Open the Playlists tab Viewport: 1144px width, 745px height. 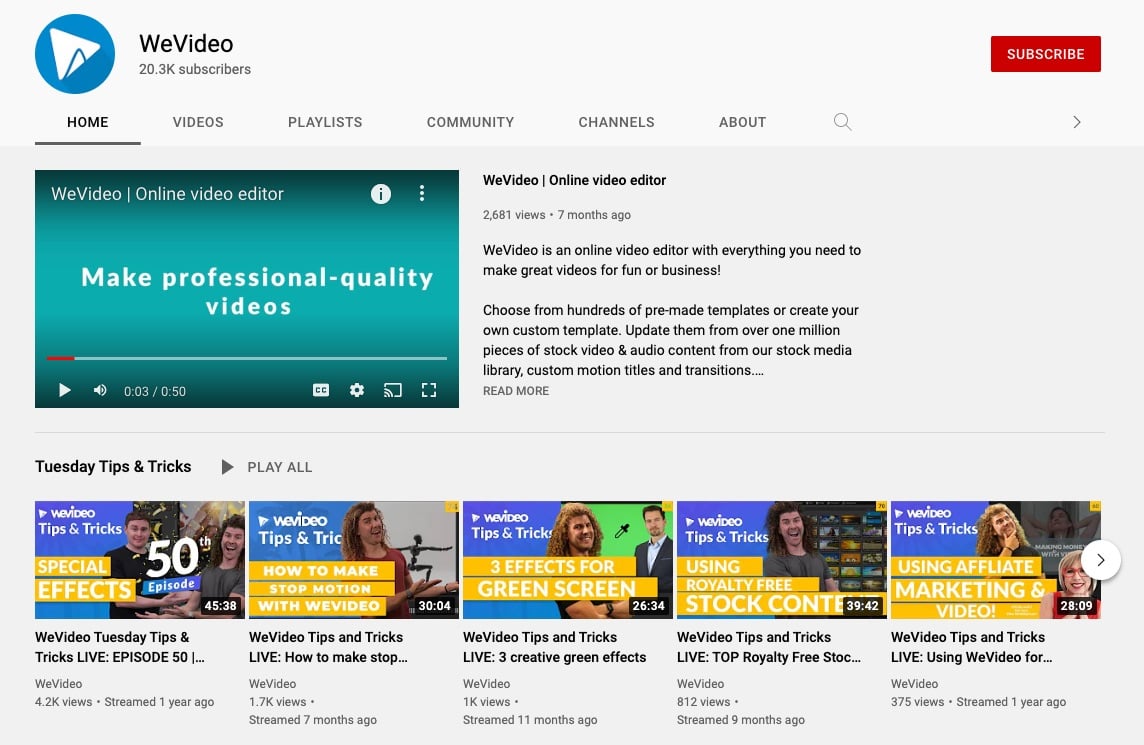pos(325,122)
